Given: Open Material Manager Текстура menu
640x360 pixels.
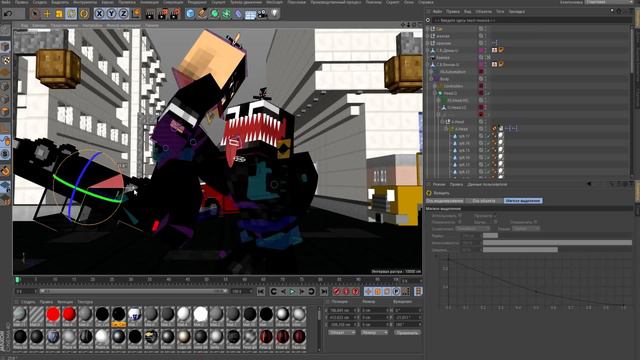Looking at the screenshot, I should pos(85,302).
